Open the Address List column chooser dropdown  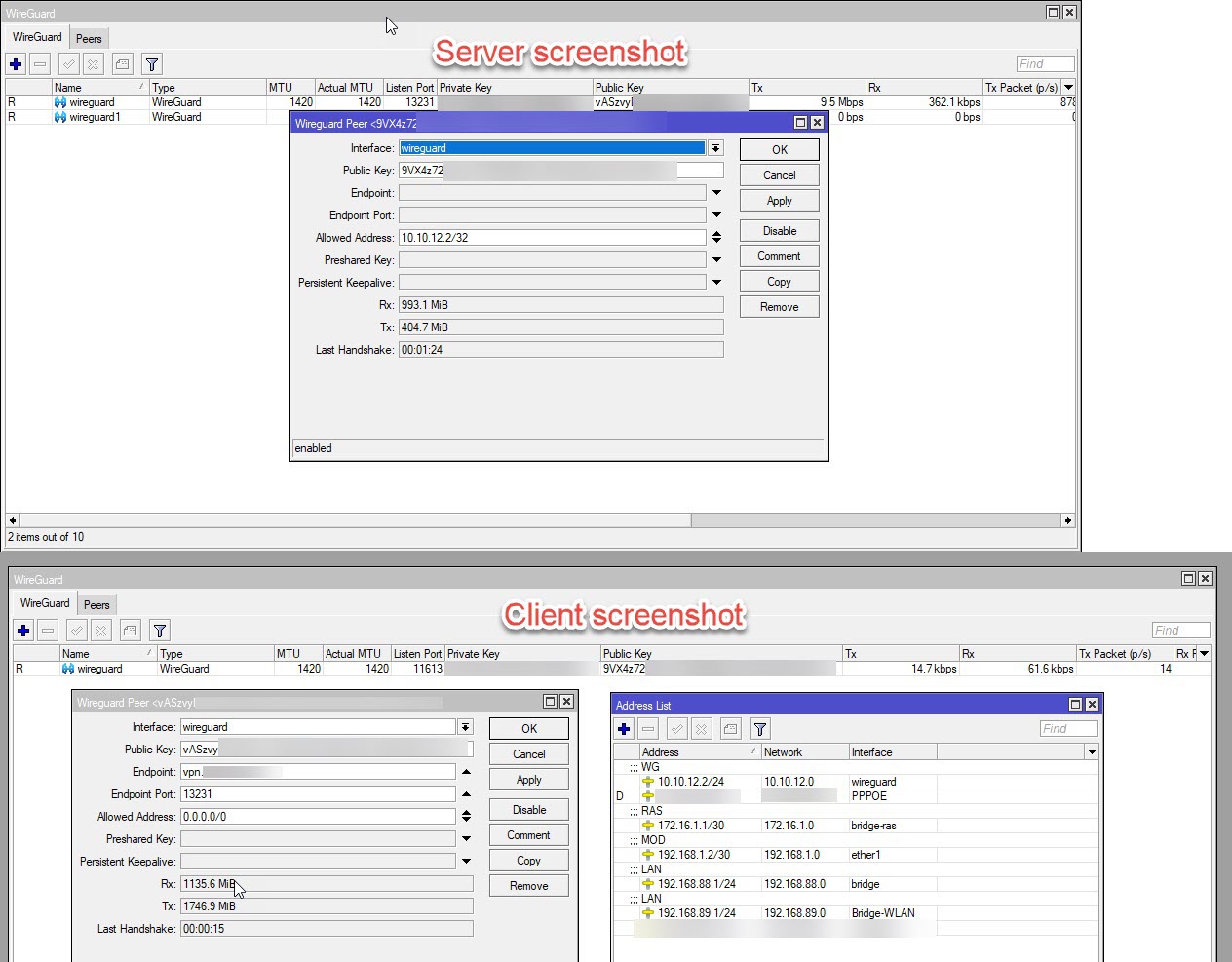point(1092,751)
